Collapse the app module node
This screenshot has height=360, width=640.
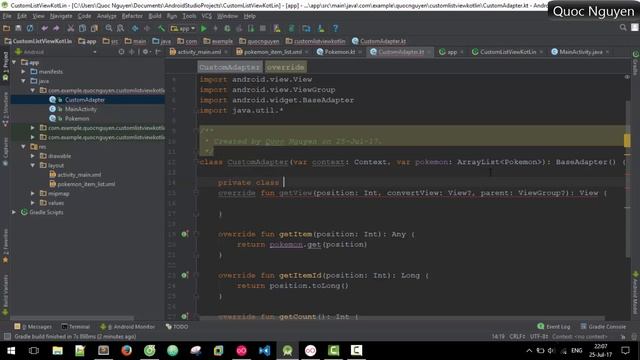coord(14,62)
